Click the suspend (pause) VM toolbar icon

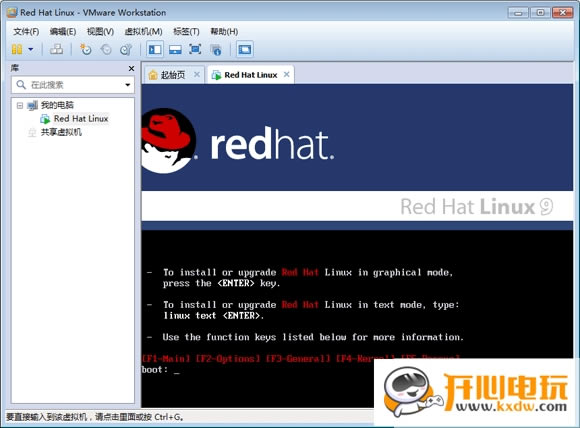pos(17,49)
